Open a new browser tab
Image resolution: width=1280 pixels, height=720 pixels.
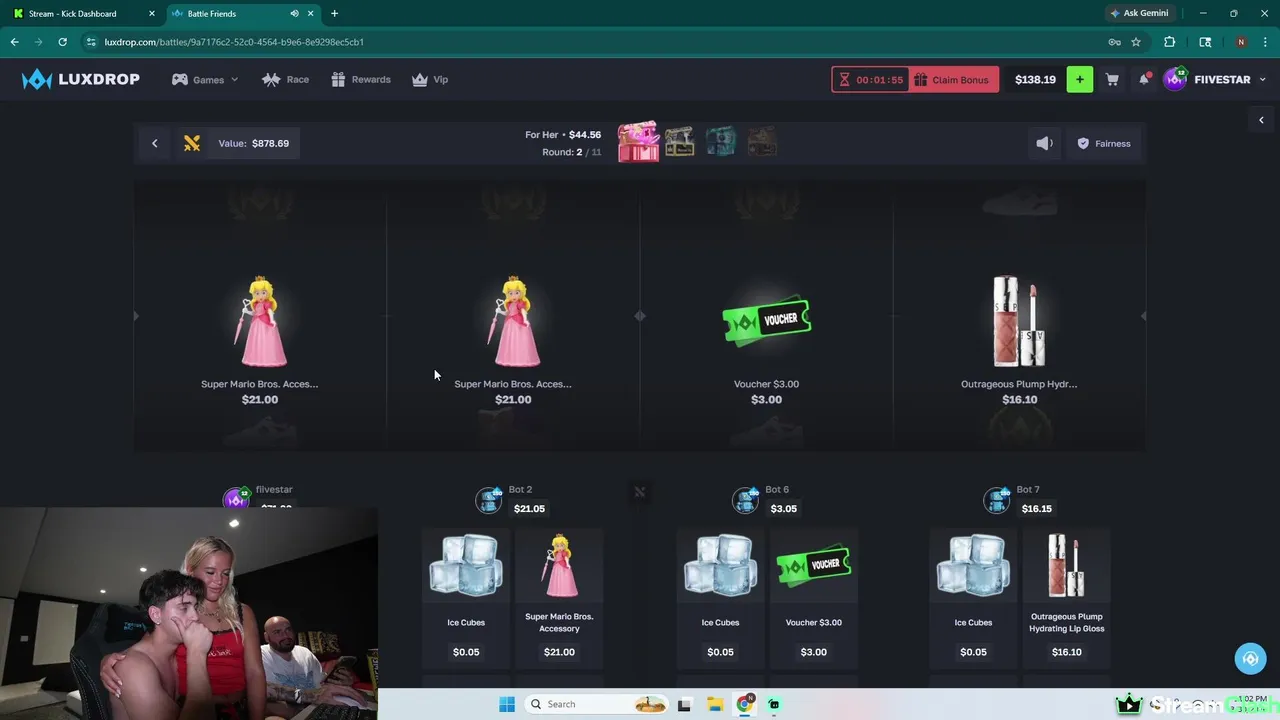tap(334, 13)
